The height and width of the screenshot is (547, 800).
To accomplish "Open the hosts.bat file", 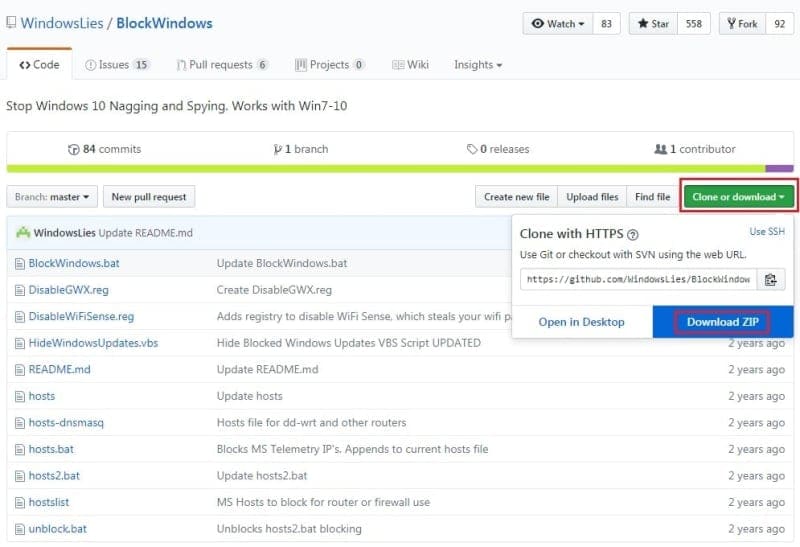I will (51, 449).
